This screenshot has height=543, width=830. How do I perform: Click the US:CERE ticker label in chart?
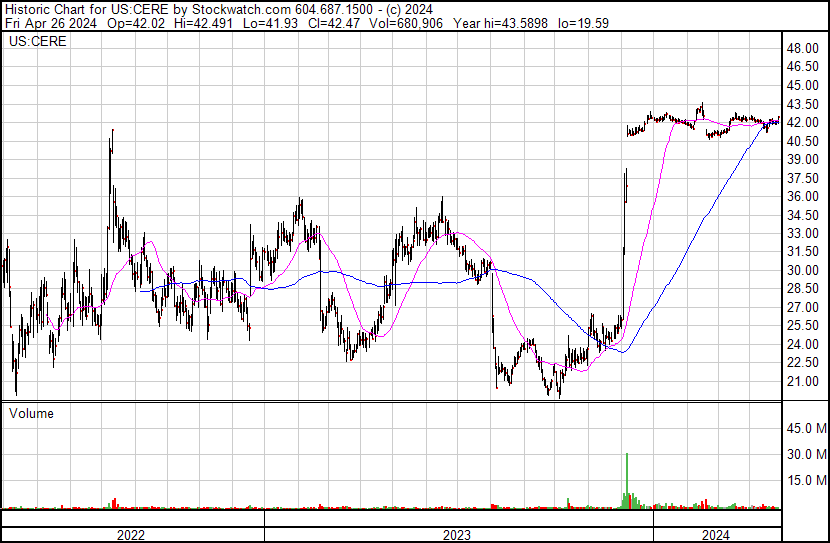(38, 41)
